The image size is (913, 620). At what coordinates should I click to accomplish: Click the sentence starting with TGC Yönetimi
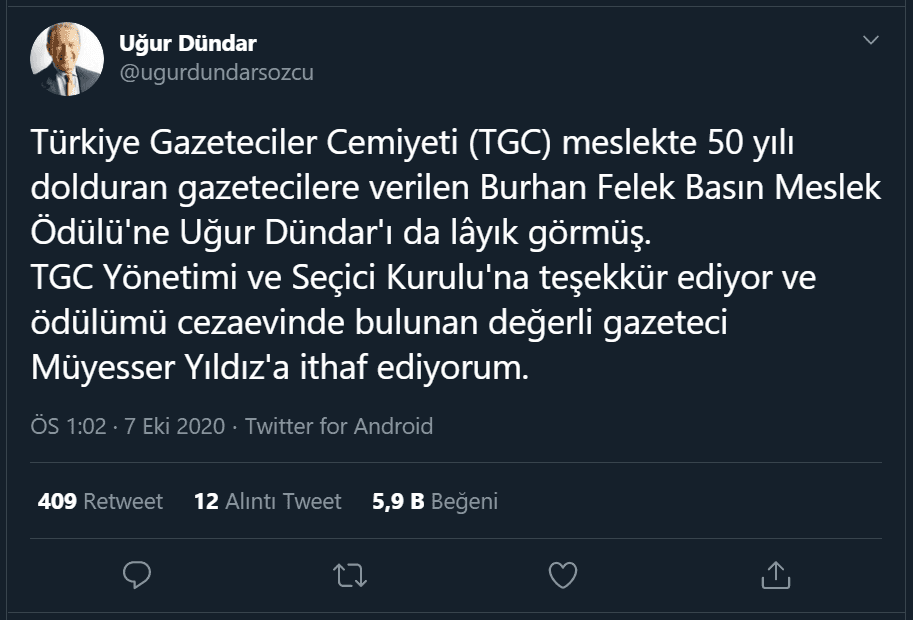click(424, 278)
